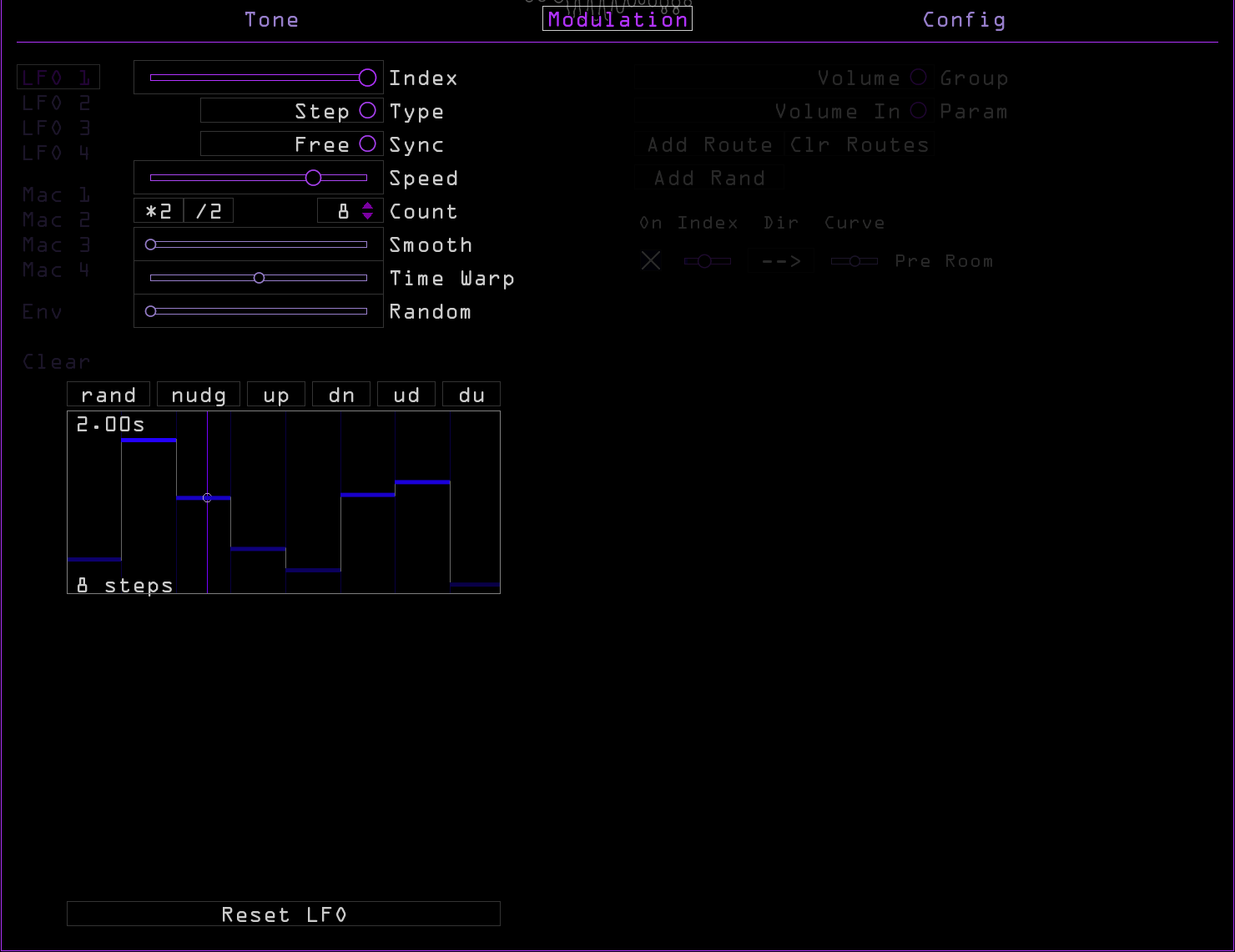Click the playhead point in the step graph
The image size is (1235, 952).
[x=207, y=497]
